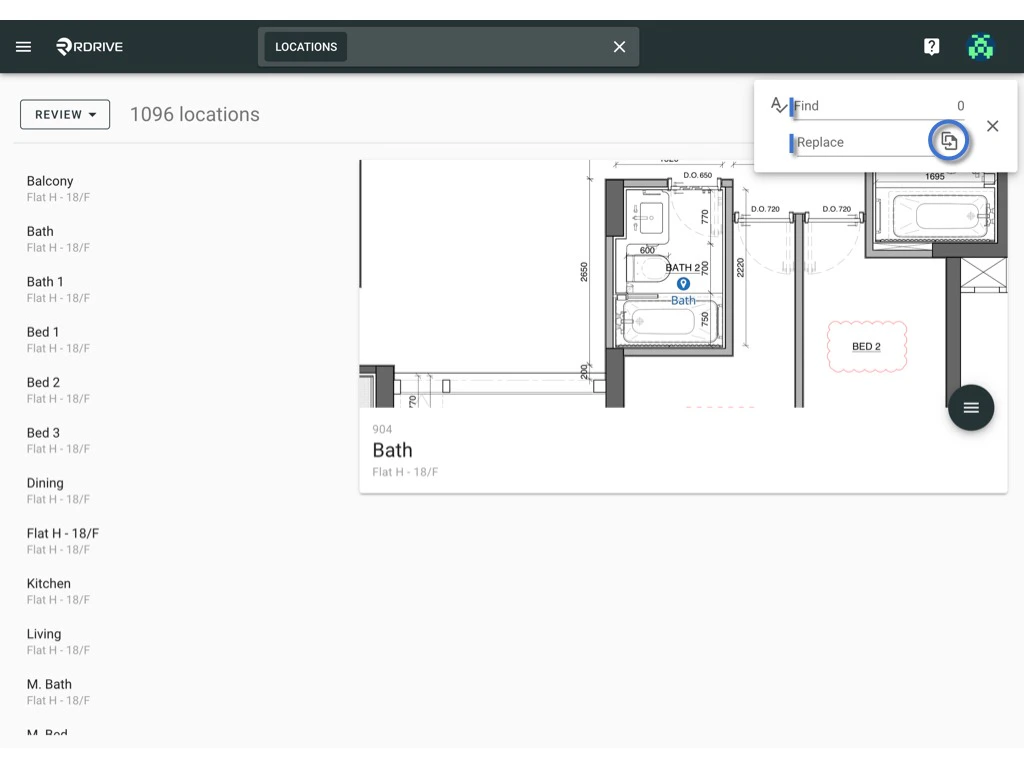Click the BATH 2 label on floor plan

[682, 267]
